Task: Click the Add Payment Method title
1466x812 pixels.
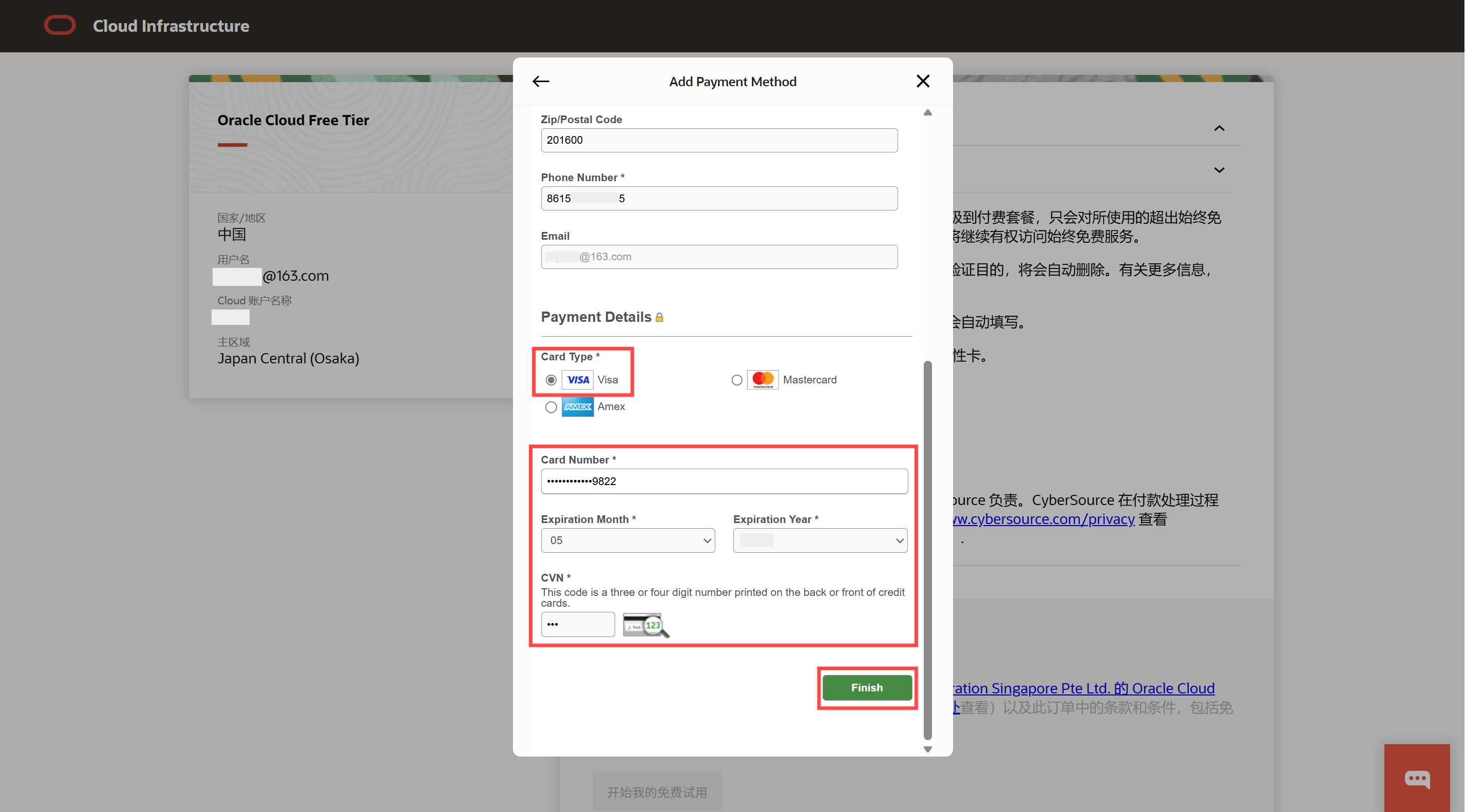Action: 732,82
